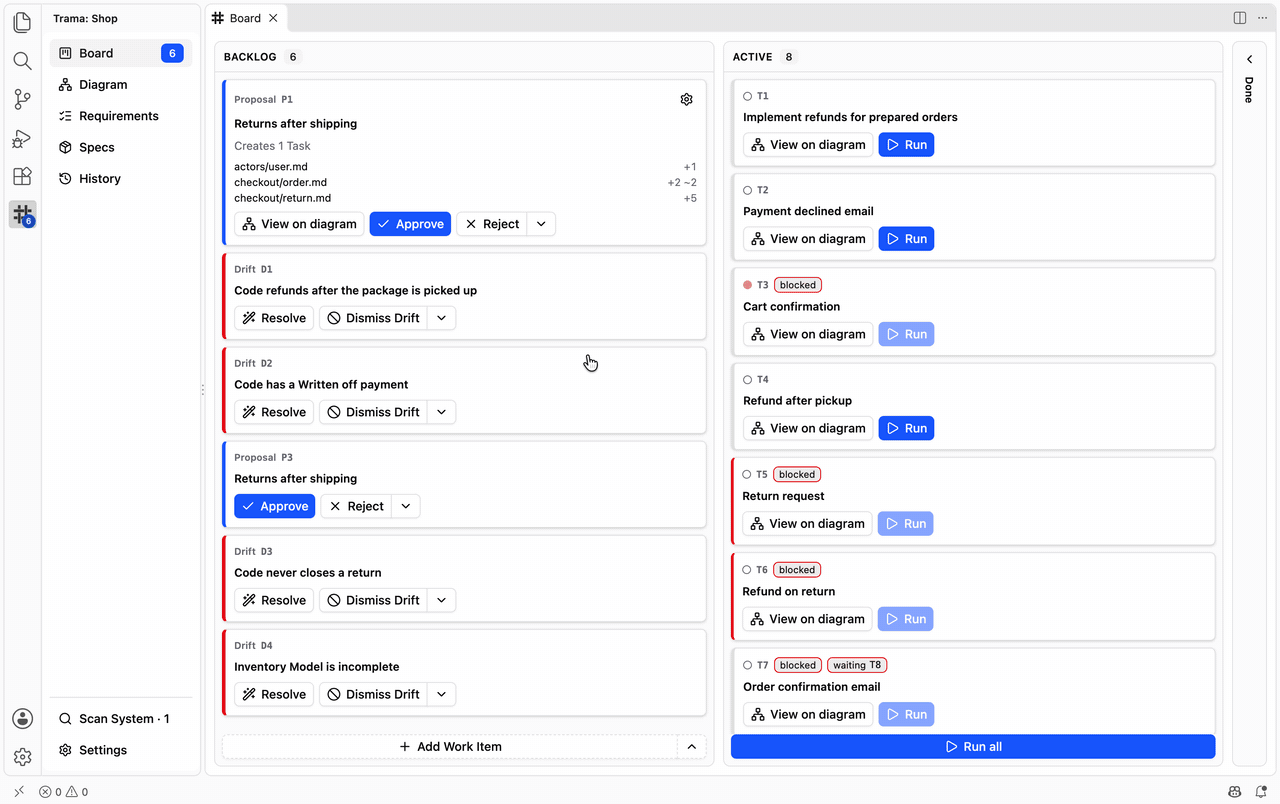Approve proposal P1

pos(410,224)
